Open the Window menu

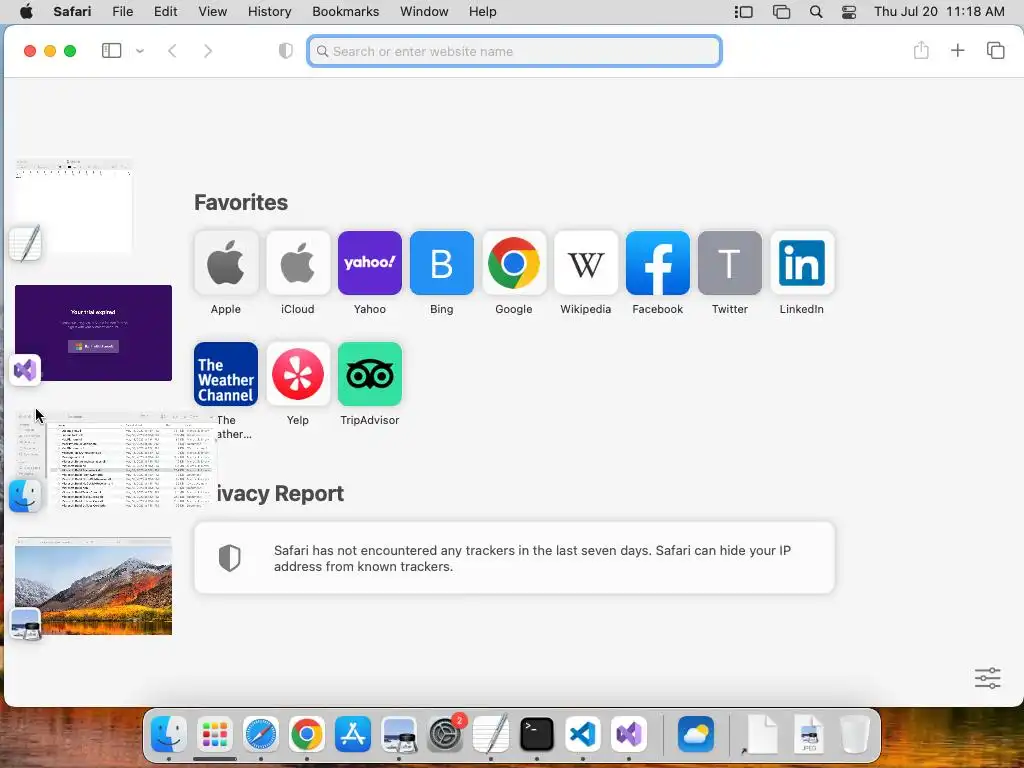point(424,11)
